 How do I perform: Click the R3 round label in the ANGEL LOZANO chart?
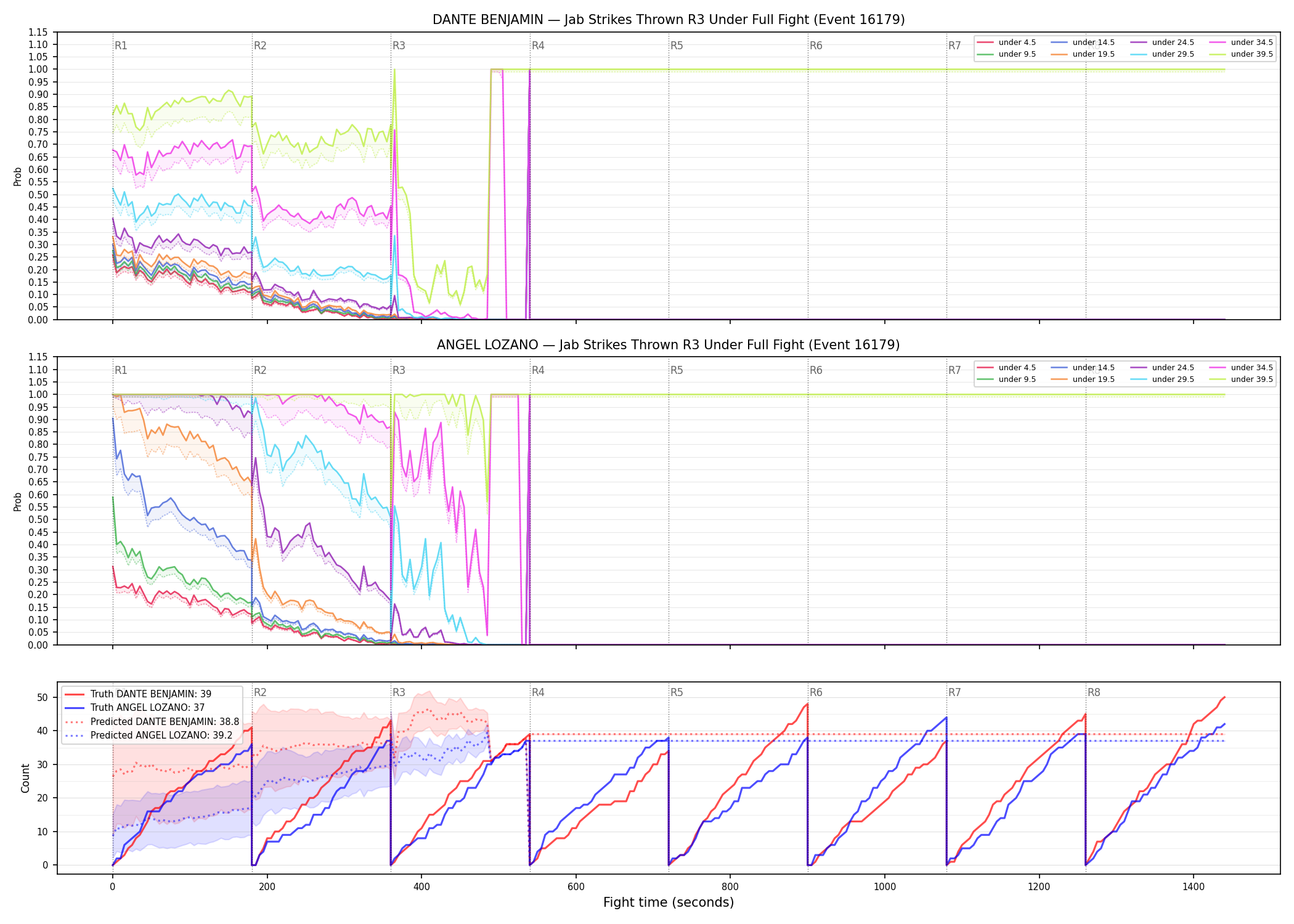pos(399,370)
